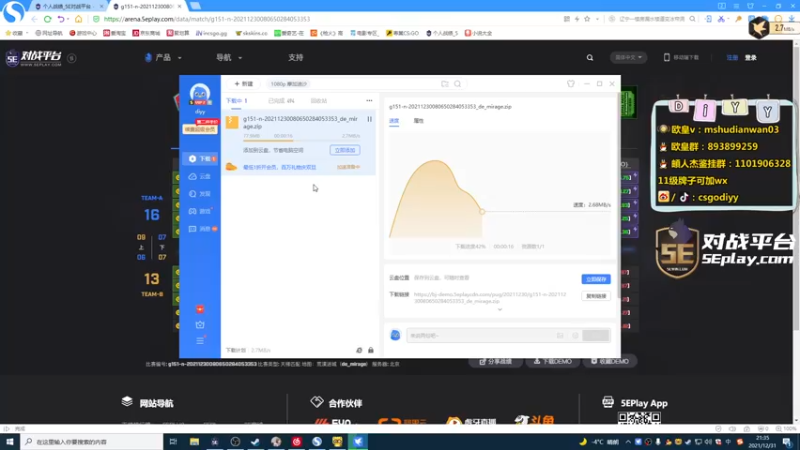The height and width of the screenshot is (450, 800).
Task: Open the skin (shirt) icon in download manager
Action: click(570, 84)
